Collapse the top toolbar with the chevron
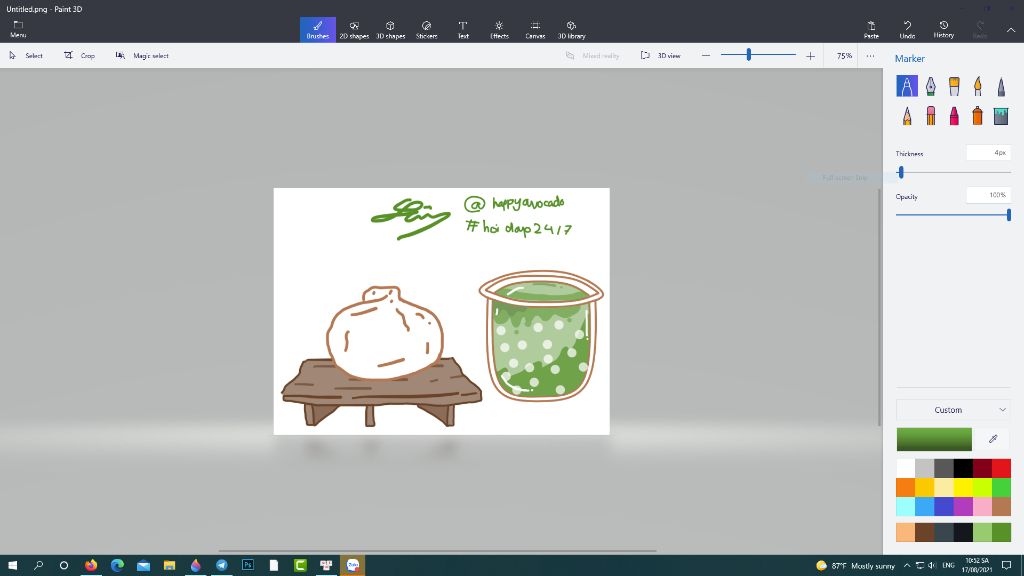This screenshot has width=1024, height=576. (x=1010, y=30)
